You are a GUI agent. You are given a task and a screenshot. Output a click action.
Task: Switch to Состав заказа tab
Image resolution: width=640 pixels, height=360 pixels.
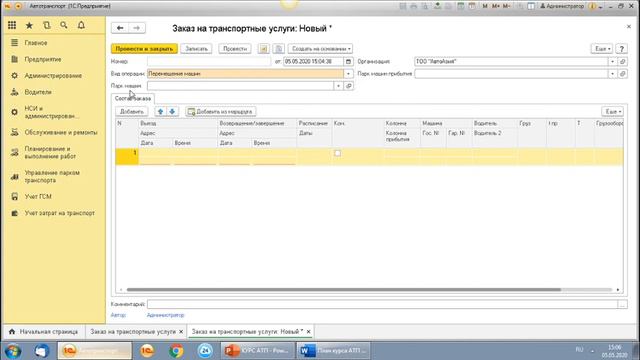[x=133, y=98]
